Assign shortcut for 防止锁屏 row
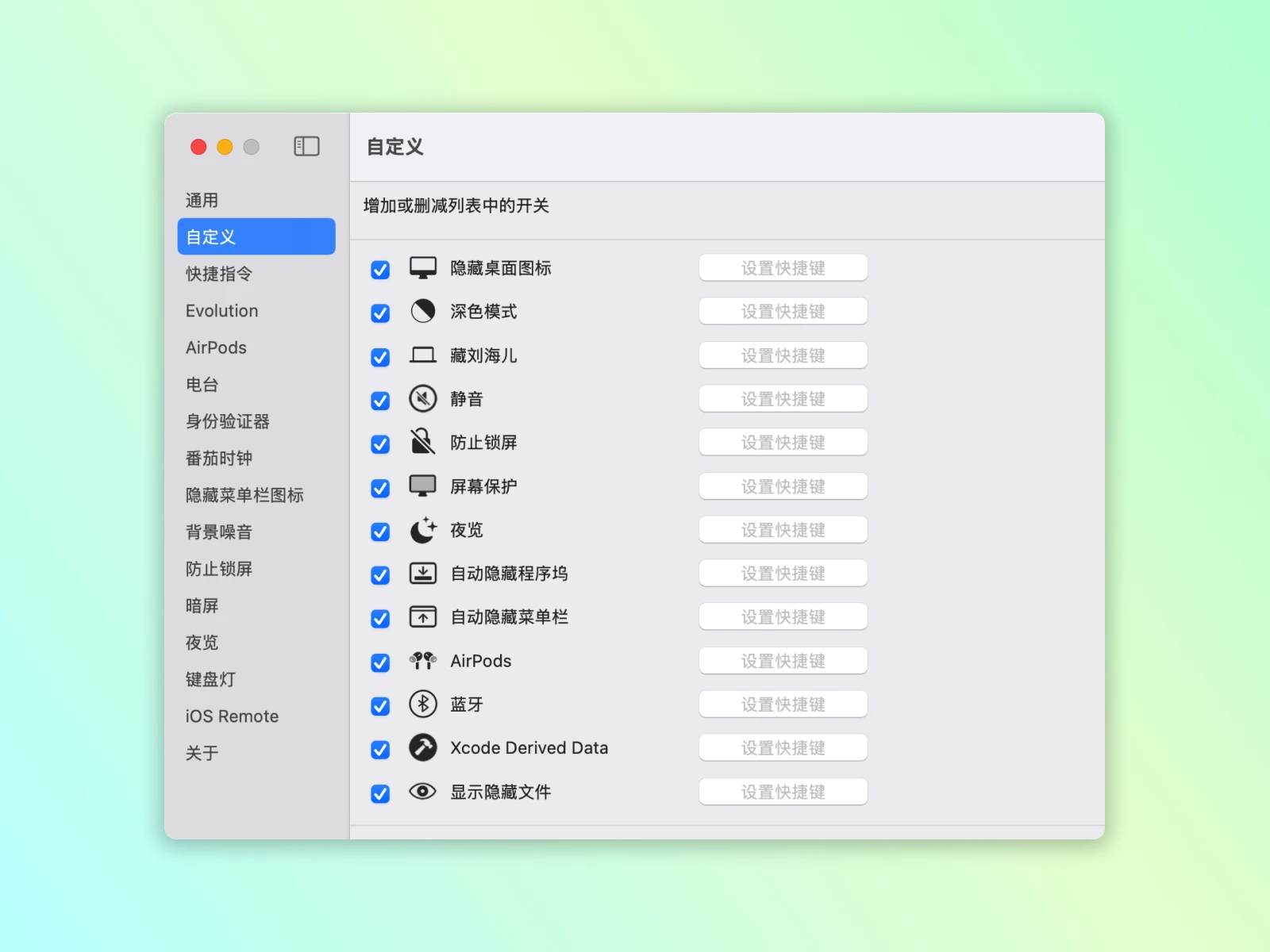Viewport: 1270px width, 952px height. tap(783, 443)
